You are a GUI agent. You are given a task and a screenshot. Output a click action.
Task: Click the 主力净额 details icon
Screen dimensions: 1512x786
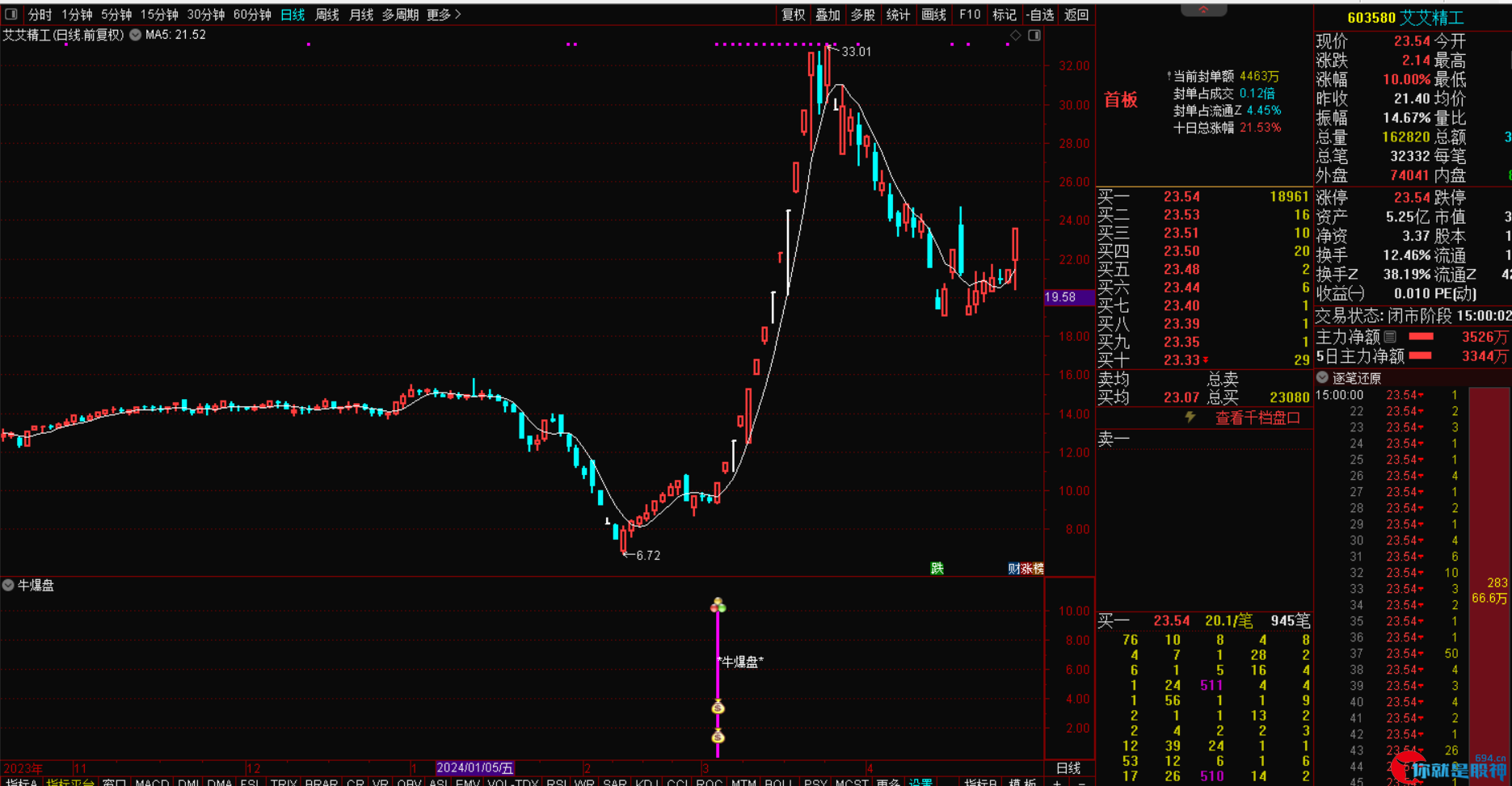(1390, 337)
